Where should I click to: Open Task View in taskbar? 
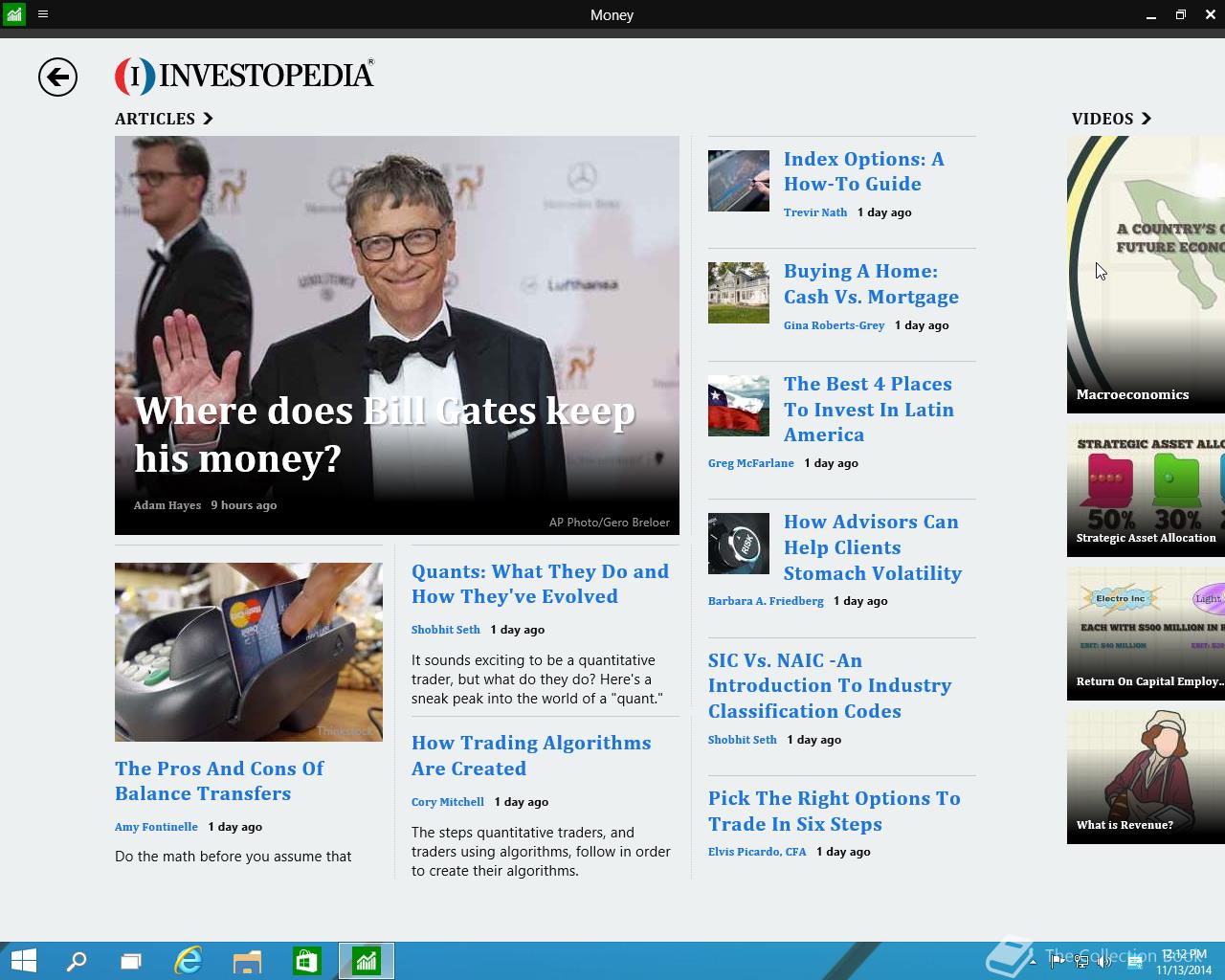(131, 961)
